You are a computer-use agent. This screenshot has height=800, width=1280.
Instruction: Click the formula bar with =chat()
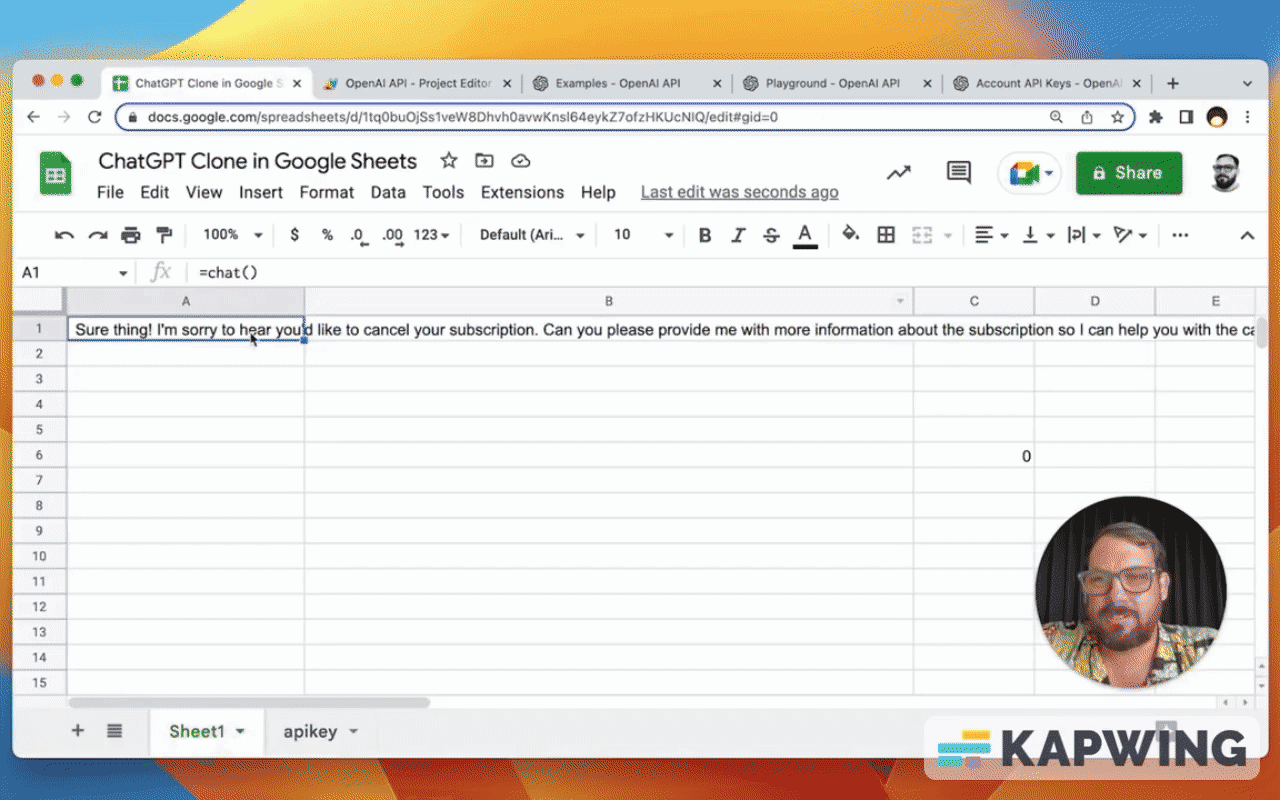(720, 272)
